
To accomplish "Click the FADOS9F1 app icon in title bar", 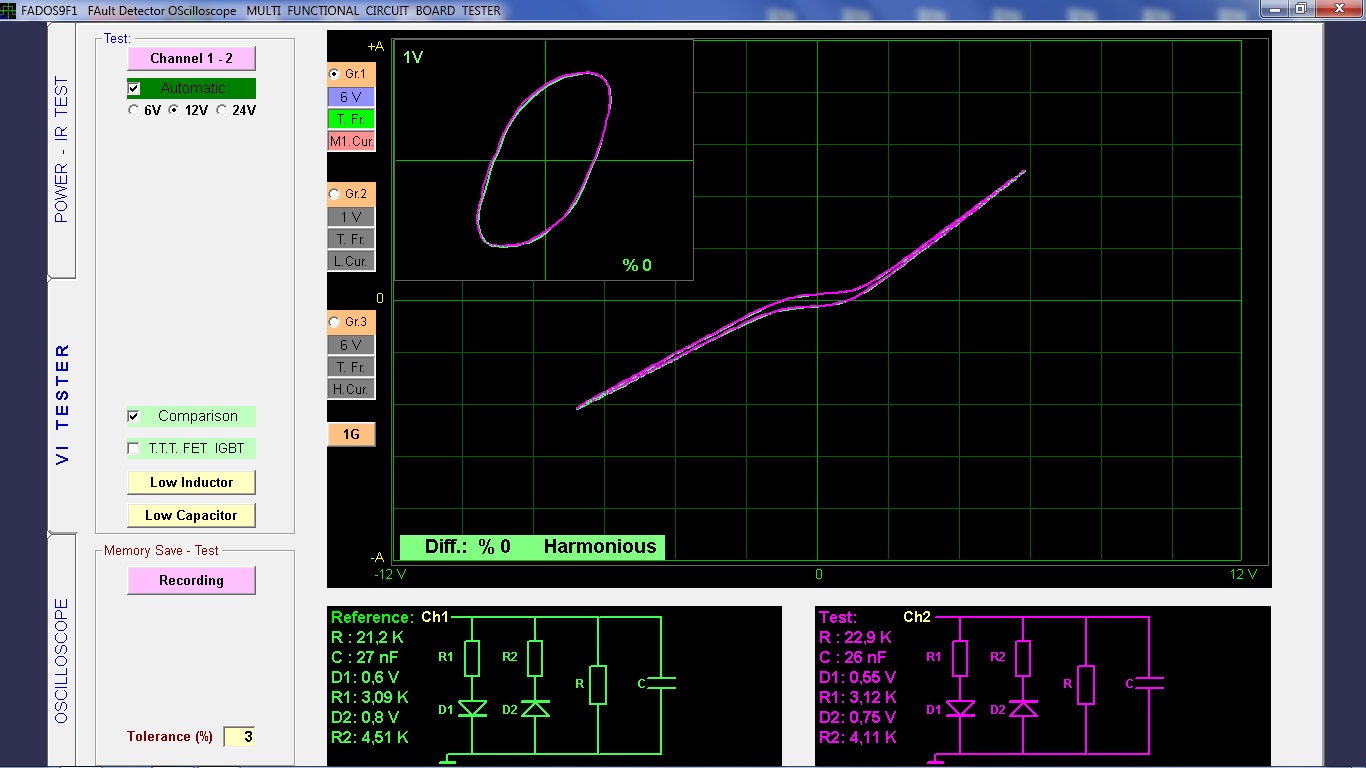I will 9,10.
